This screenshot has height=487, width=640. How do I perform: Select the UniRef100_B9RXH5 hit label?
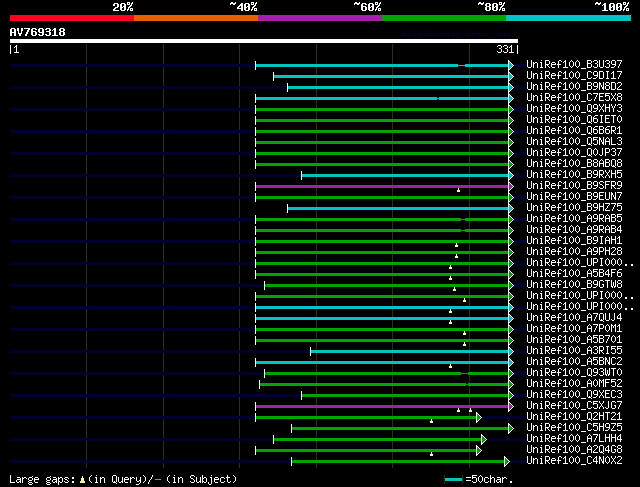pos(573,175)
